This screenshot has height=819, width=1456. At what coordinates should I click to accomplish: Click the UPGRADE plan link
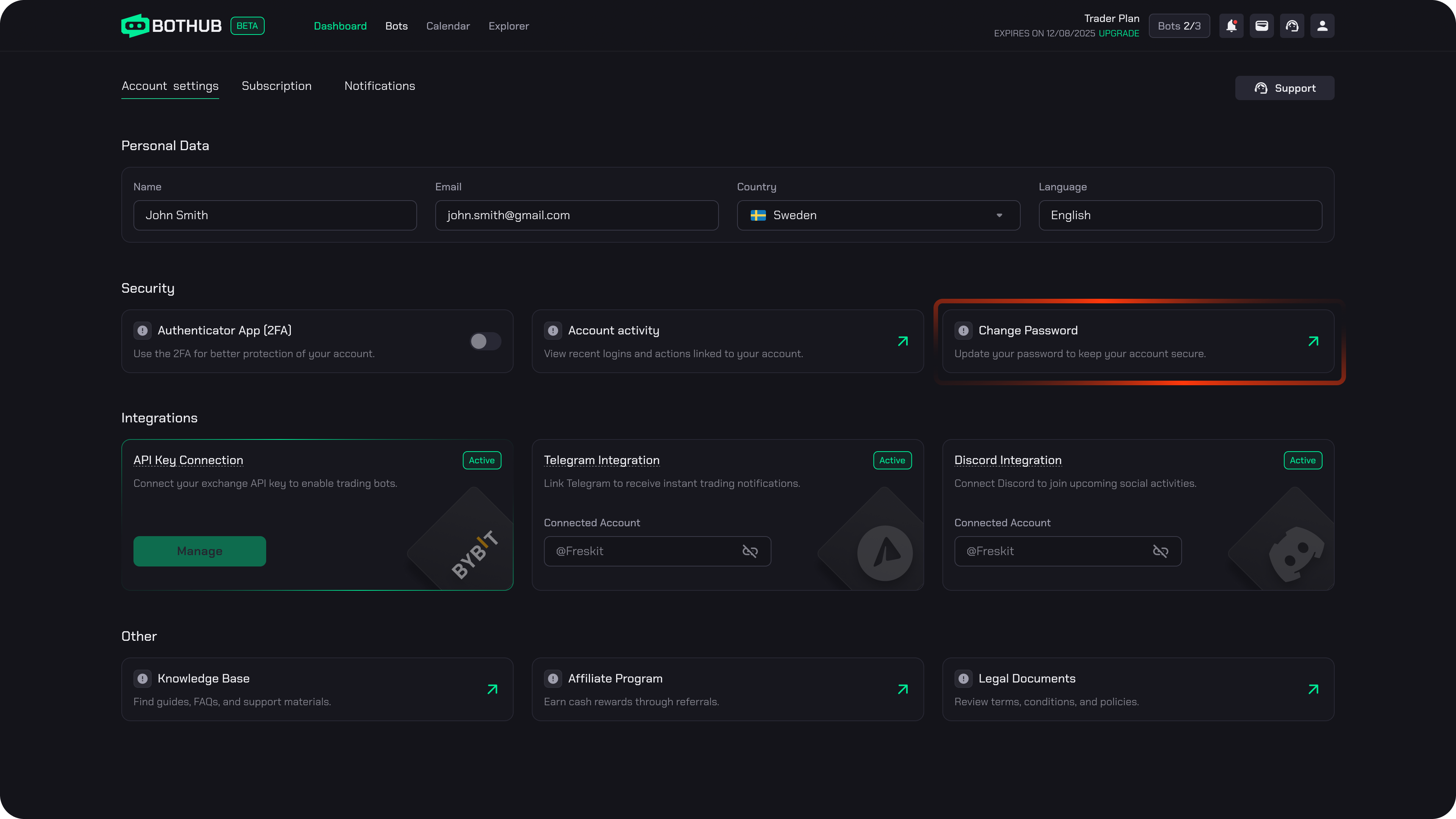(1119, 33)
